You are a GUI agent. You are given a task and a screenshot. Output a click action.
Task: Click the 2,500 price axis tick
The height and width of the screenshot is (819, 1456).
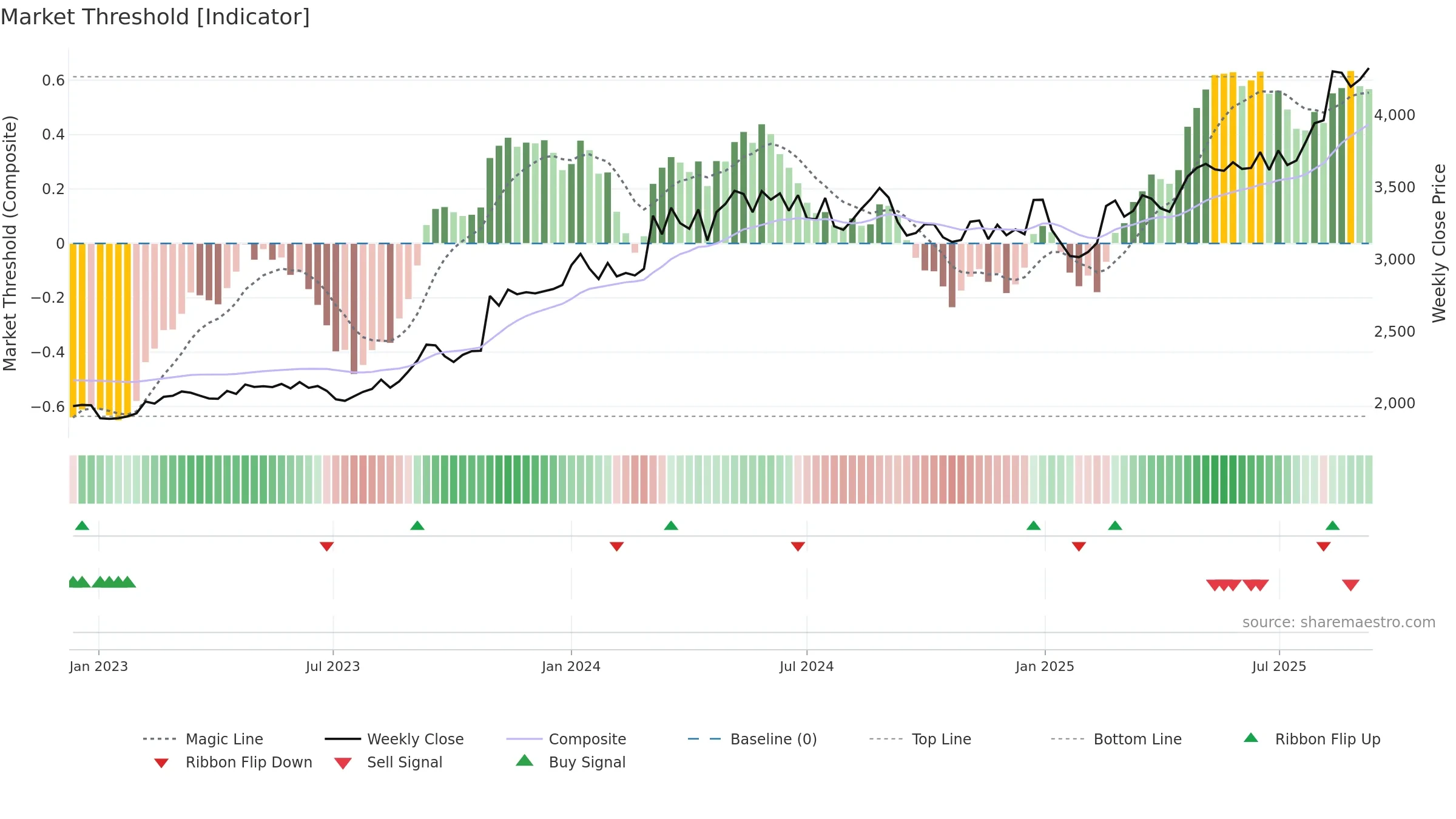[1395, 332]
